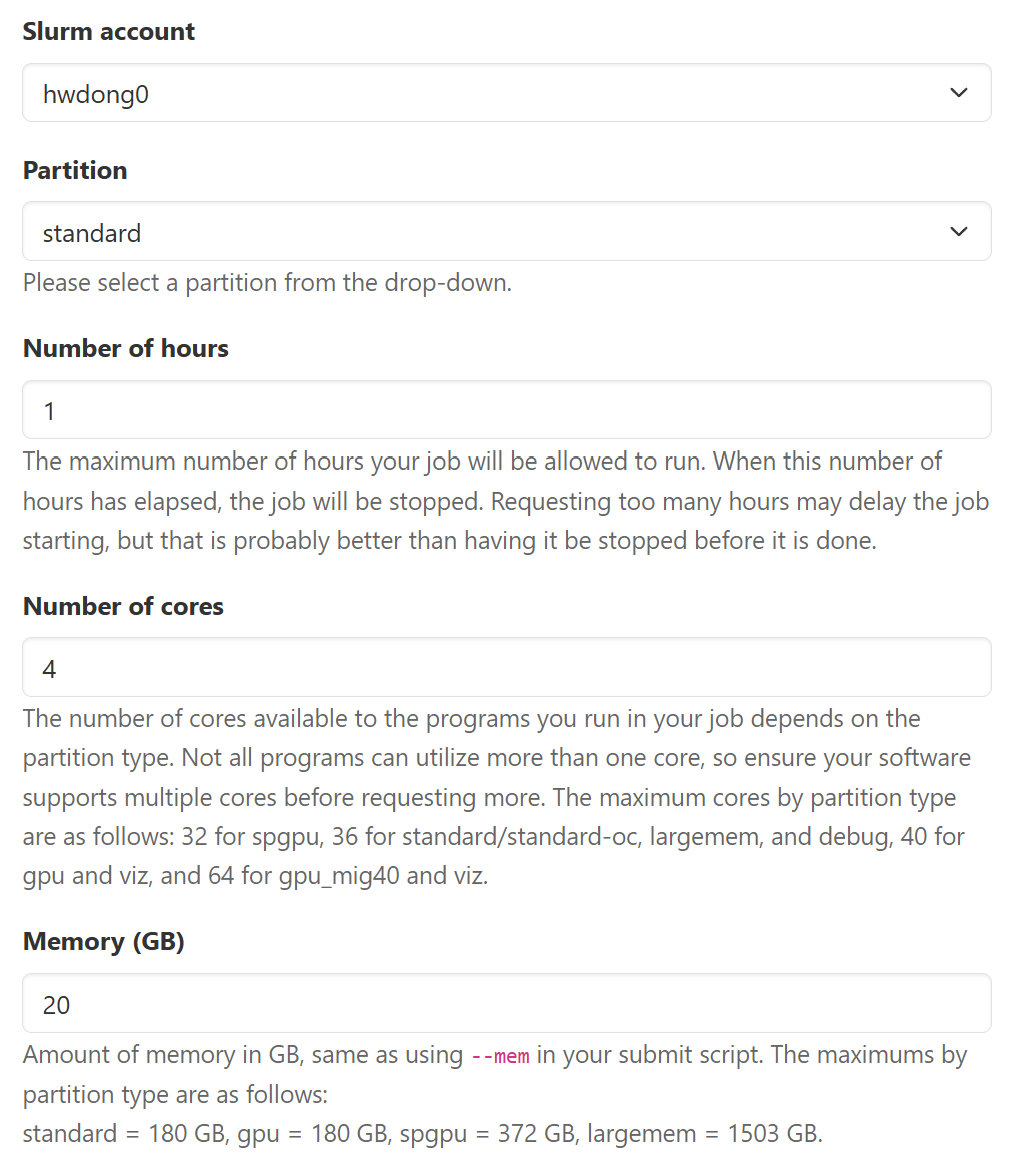Open the Partition select box showing standard

(x=480, y=232)
